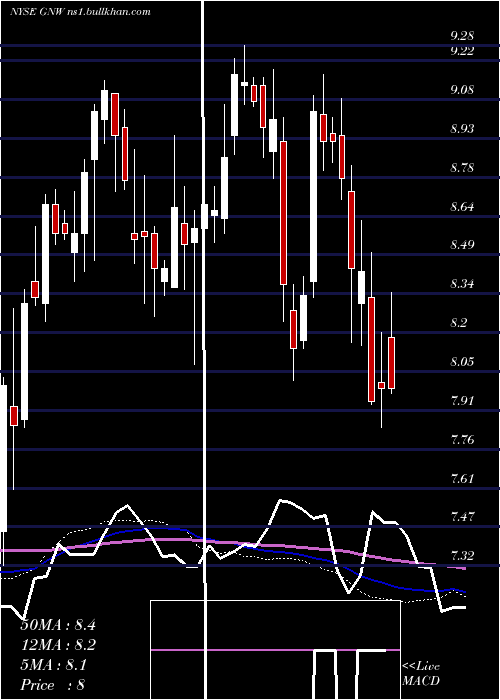This screenshot has width=500, height=700.
Task: Click the 8.2 price axis label
Action: tap(459, 322)
